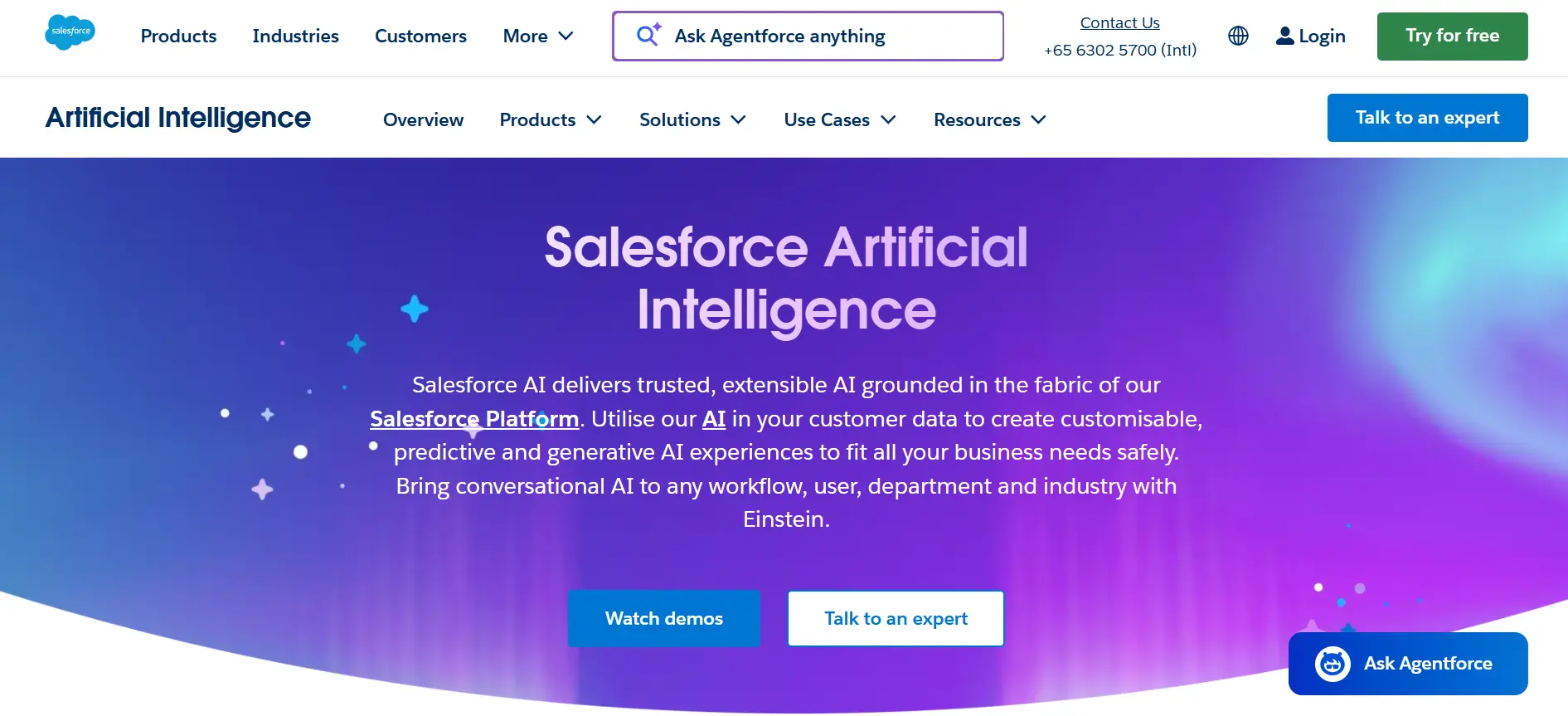The width and height of the screenshot is (1568, 716).
Task: Expand the More navigation dropdown
Action: click(537, 36)
